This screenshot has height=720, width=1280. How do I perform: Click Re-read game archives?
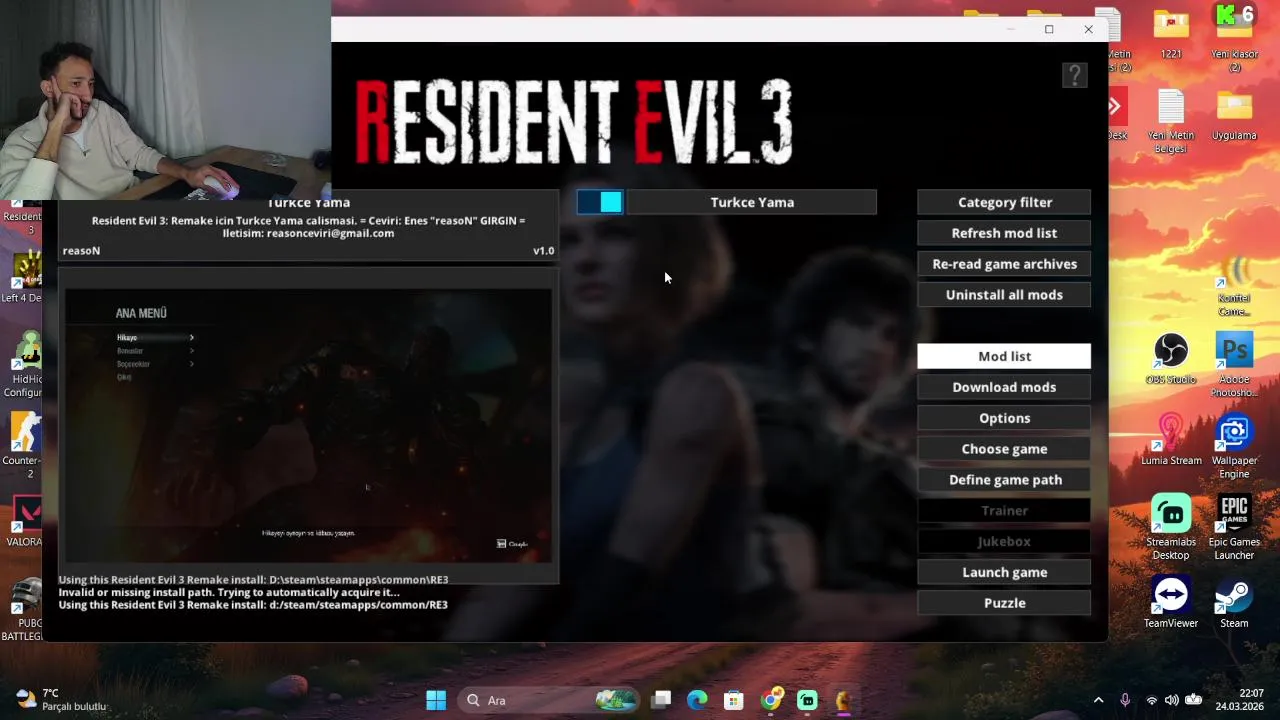tap(1004, 264)
